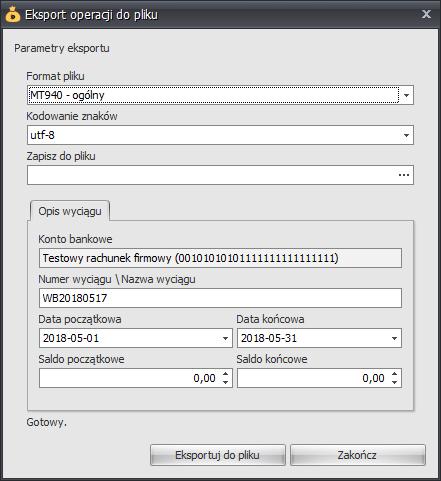
Task: Click the Numer wyciągu \ Nazwa wyciągu label
Action: tap(117, 279)
